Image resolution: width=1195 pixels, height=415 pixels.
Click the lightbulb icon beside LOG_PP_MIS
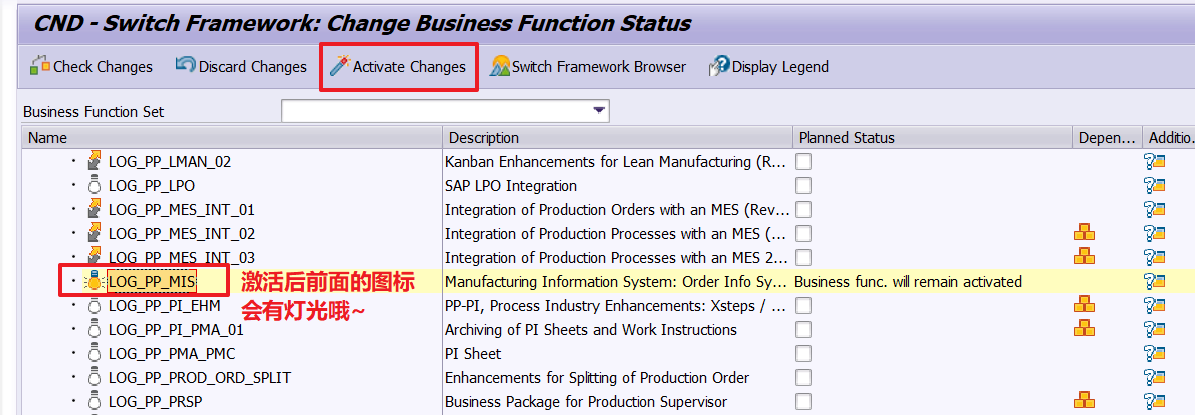coord(95,282)
